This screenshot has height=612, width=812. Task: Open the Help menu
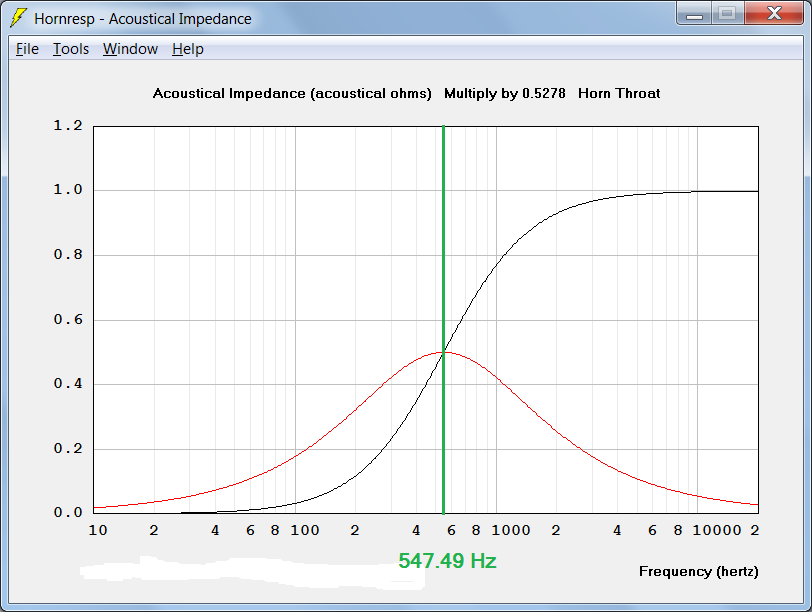pyautogui.click(x=187, y=49)
